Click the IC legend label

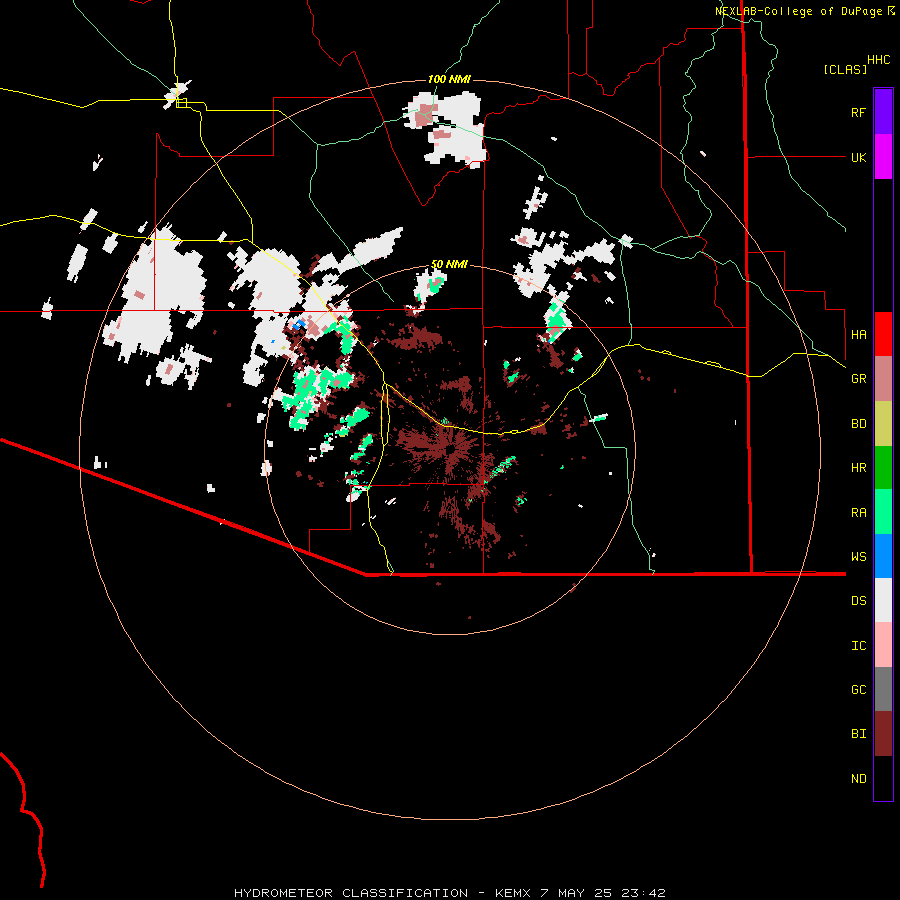point(858,646)
